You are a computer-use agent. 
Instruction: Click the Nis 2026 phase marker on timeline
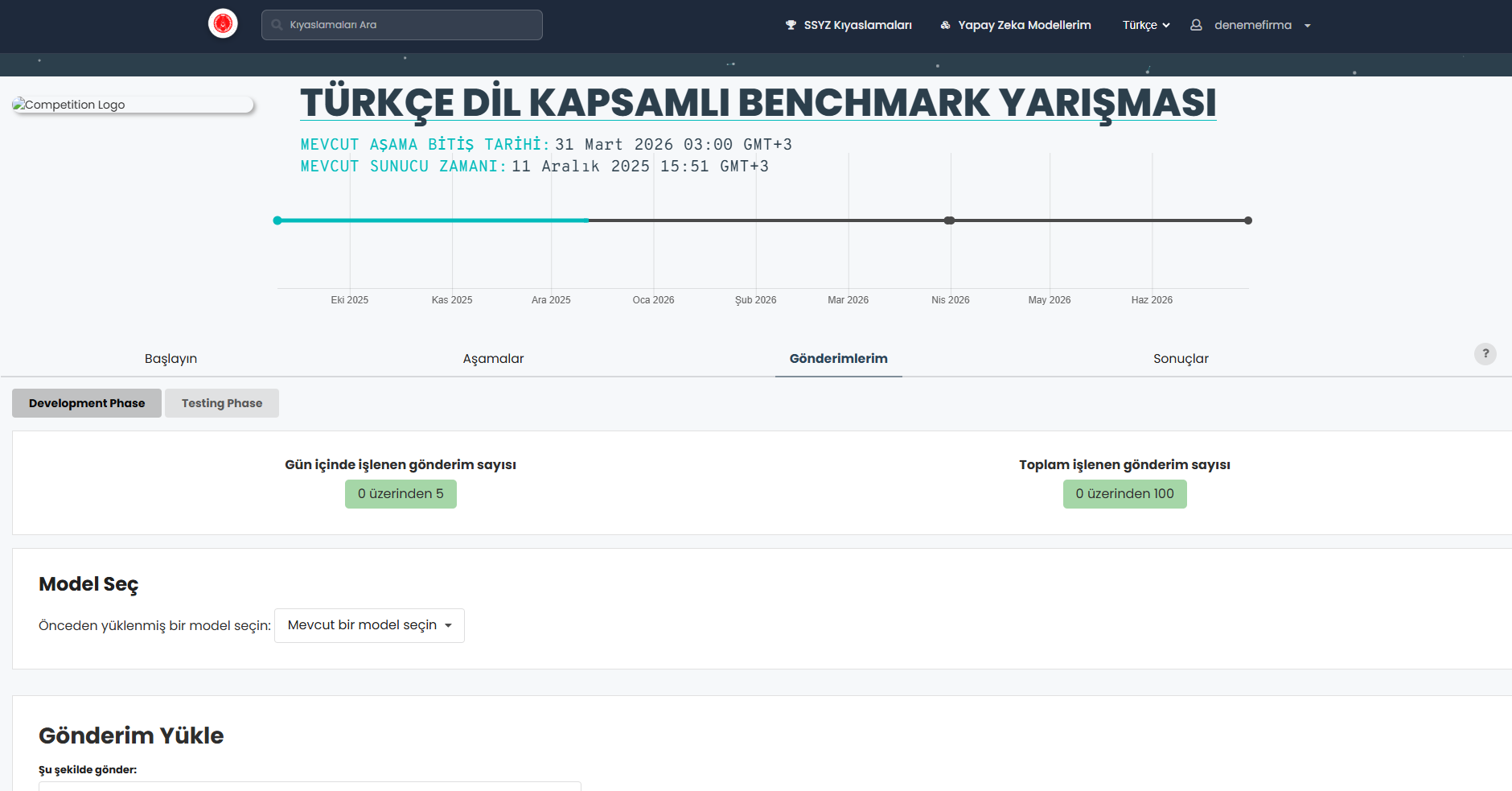[x=949, y=220]
